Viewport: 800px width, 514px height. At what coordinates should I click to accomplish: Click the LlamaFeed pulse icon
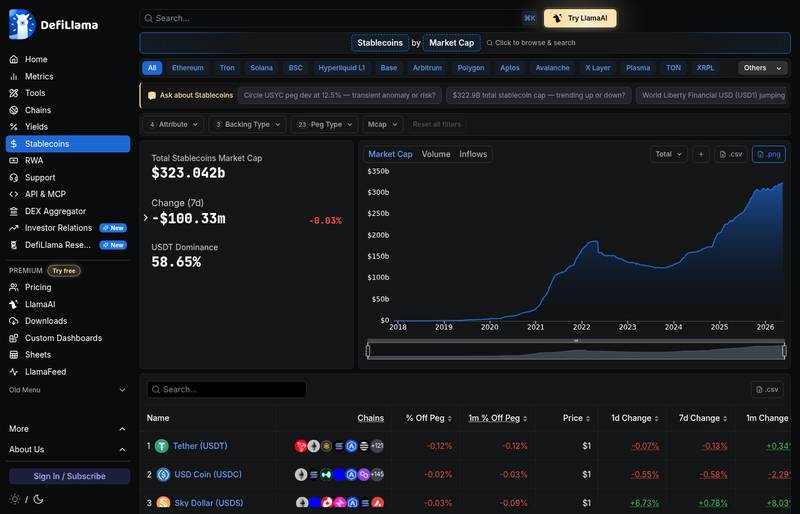pos(14,372)
